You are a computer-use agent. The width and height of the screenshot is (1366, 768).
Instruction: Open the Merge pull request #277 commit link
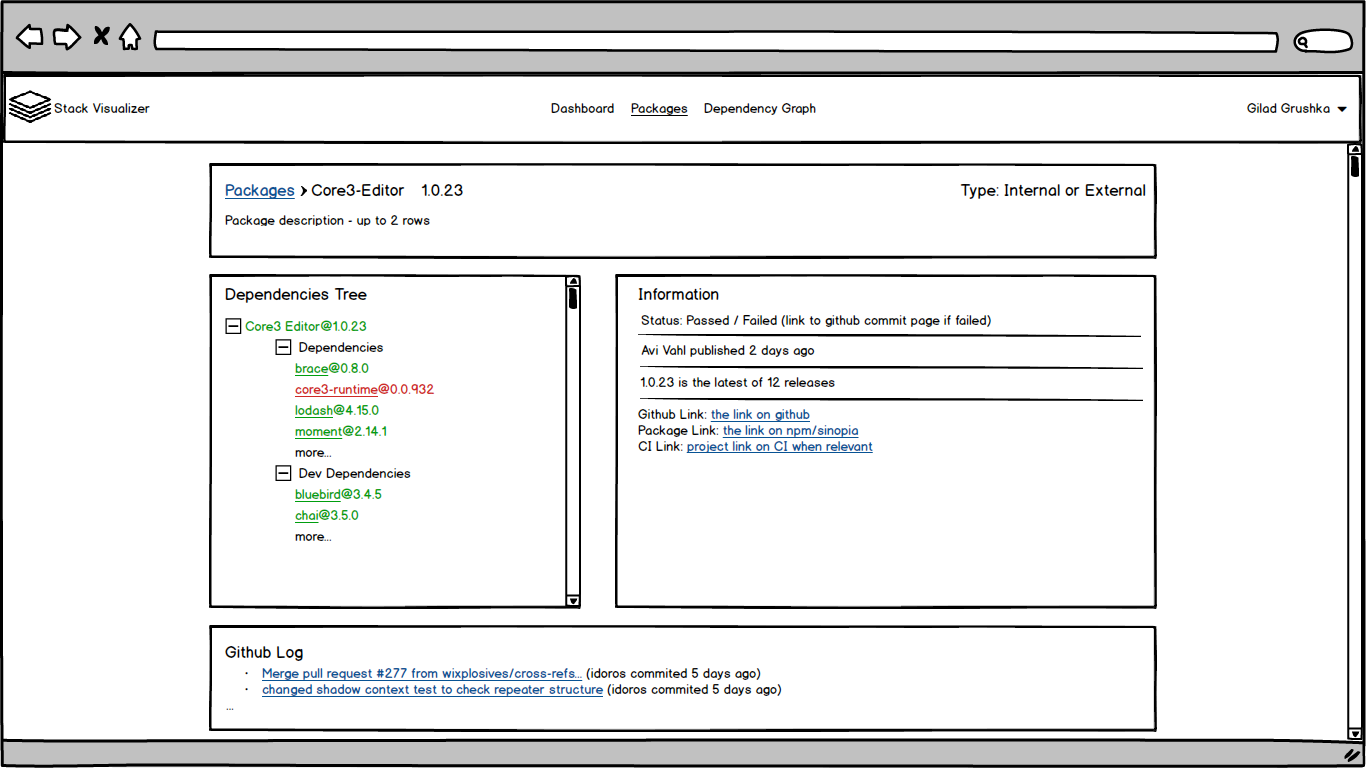click(422, 674)
